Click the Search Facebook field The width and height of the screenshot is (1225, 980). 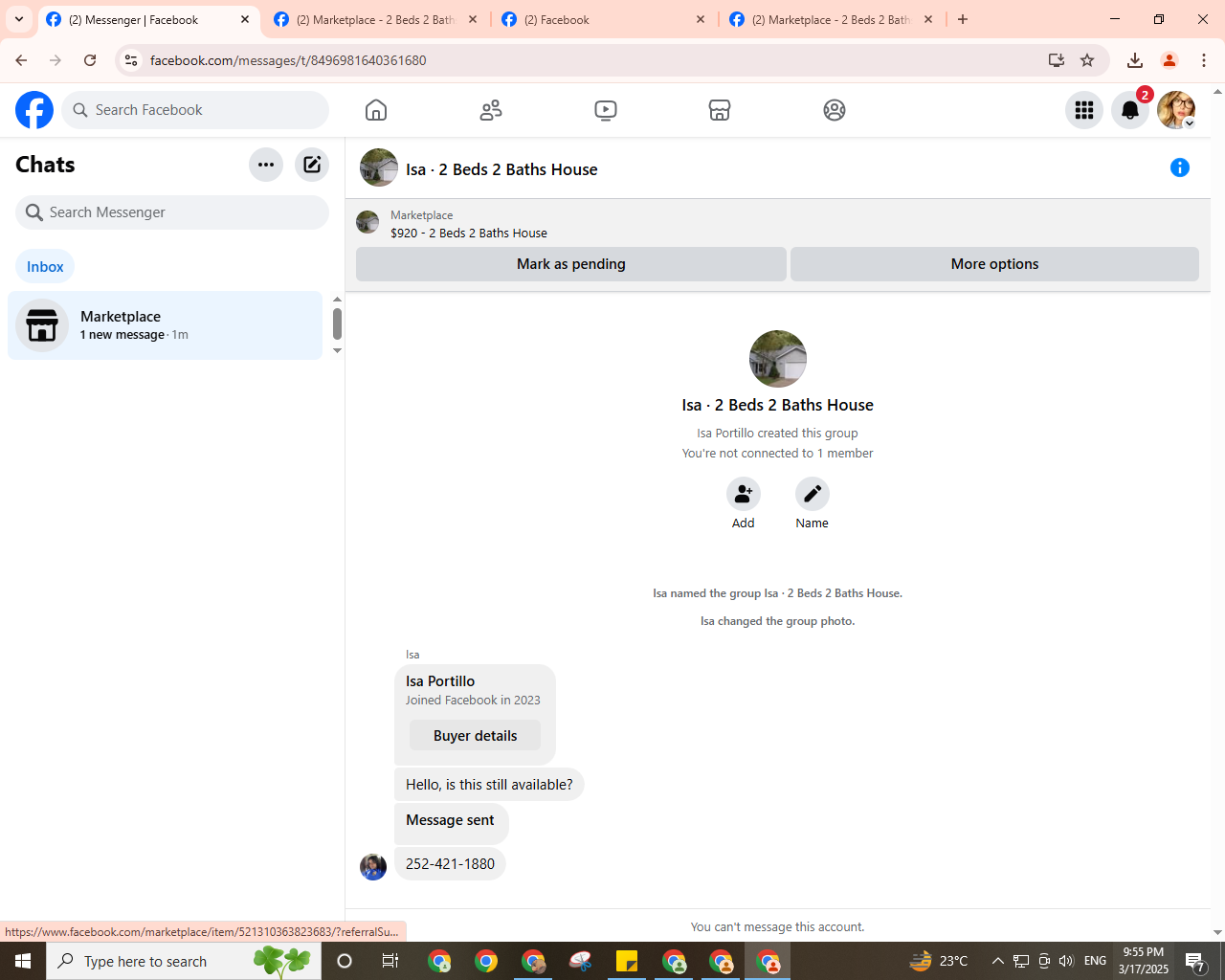[x=195, y=110]
